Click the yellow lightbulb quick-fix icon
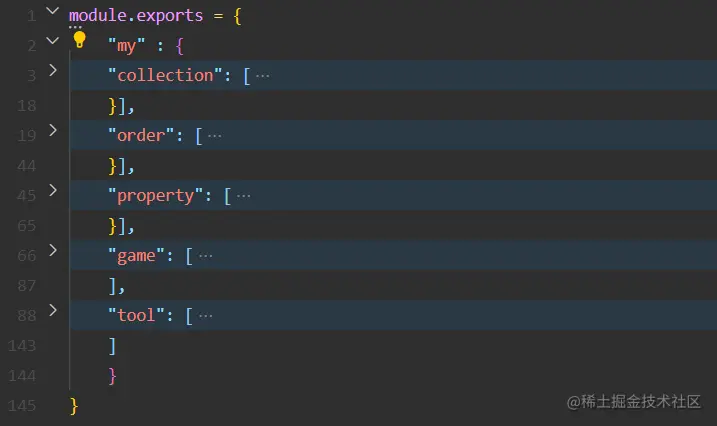This screenshot has height=426, width=717. 80,40
